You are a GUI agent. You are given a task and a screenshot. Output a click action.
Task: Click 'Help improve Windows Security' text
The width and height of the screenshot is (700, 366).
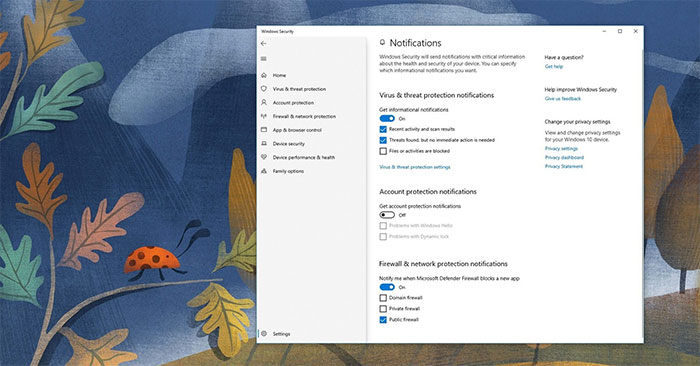pos(580,90)
